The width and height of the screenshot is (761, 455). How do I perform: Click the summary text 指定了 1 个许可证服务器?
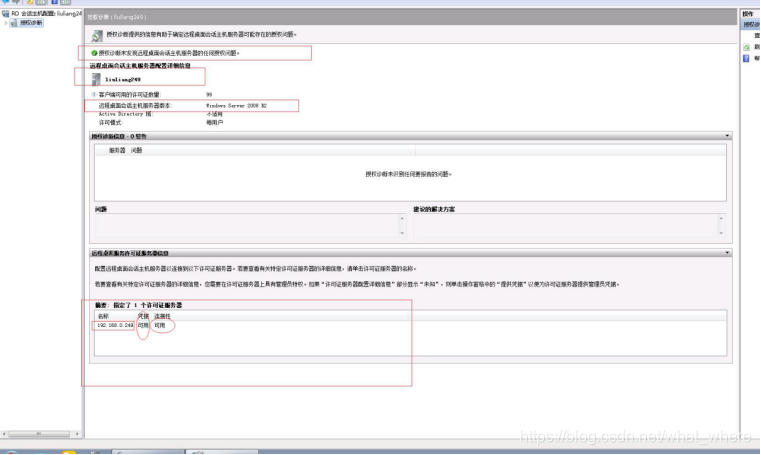[148, 305]
